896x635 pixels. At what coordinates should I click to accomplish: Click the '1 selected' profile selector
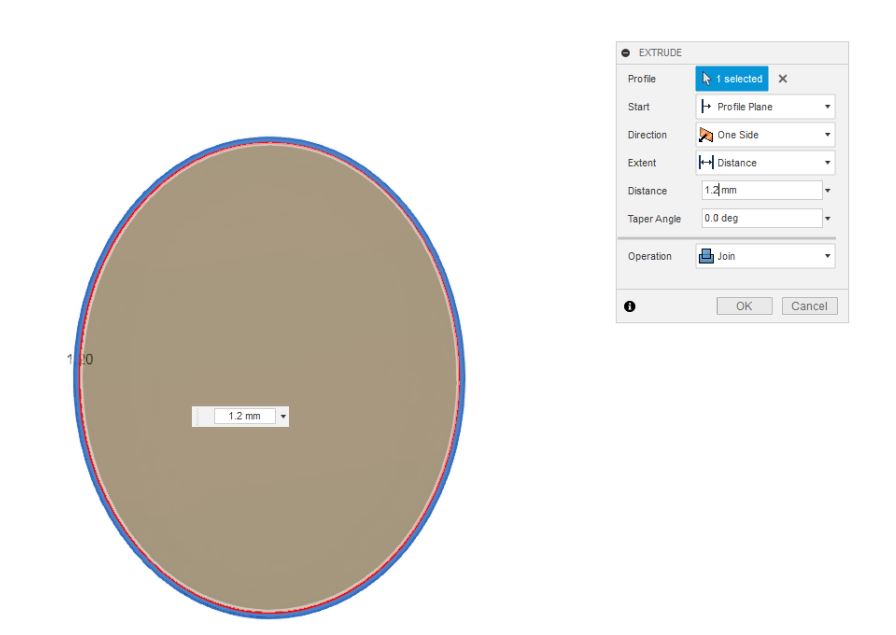tap(732, 78)
